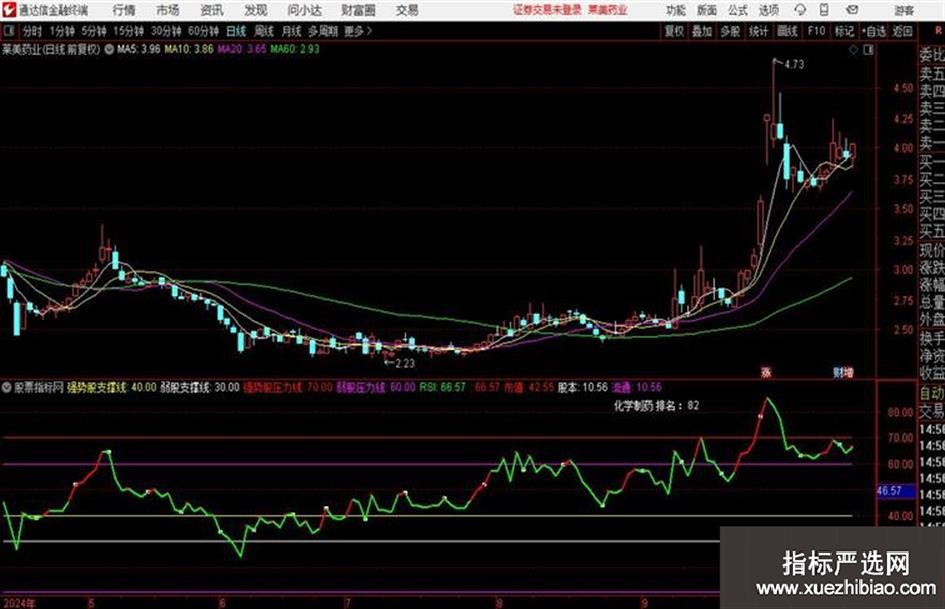
Task: Open the 资讯 menu
Action: [x=212, y=10]
